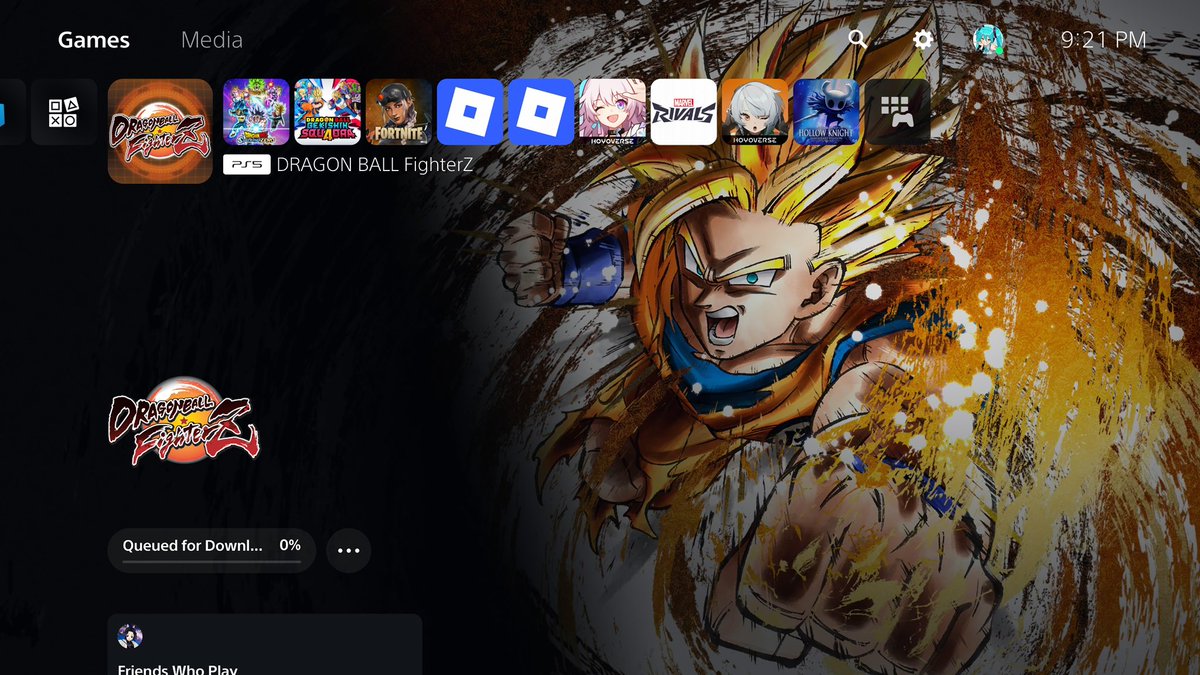Launch the Hollow Knight tile
The height and width of the screenshot is (675, 1200).
tap(826, 112)
